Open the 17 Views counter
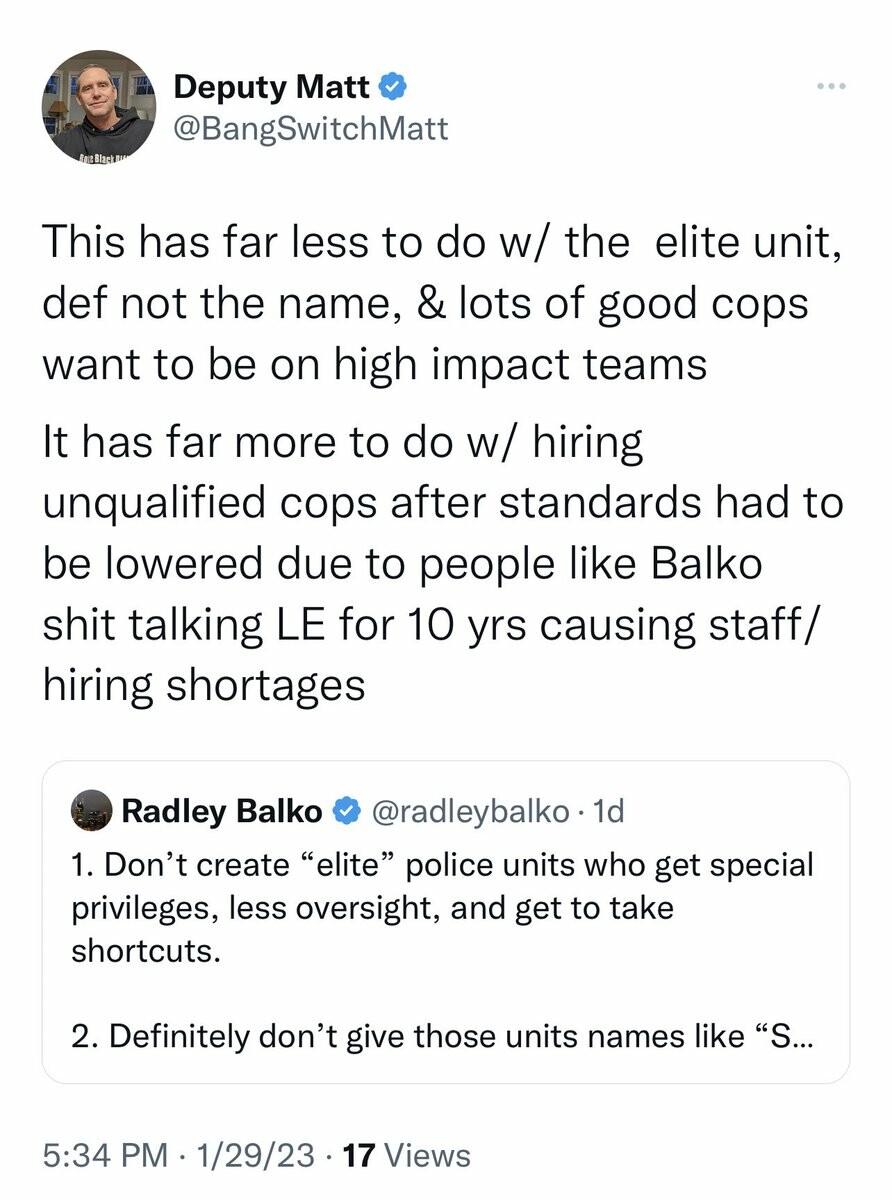The image size is (892, 1200). (x=406, y=1155)
